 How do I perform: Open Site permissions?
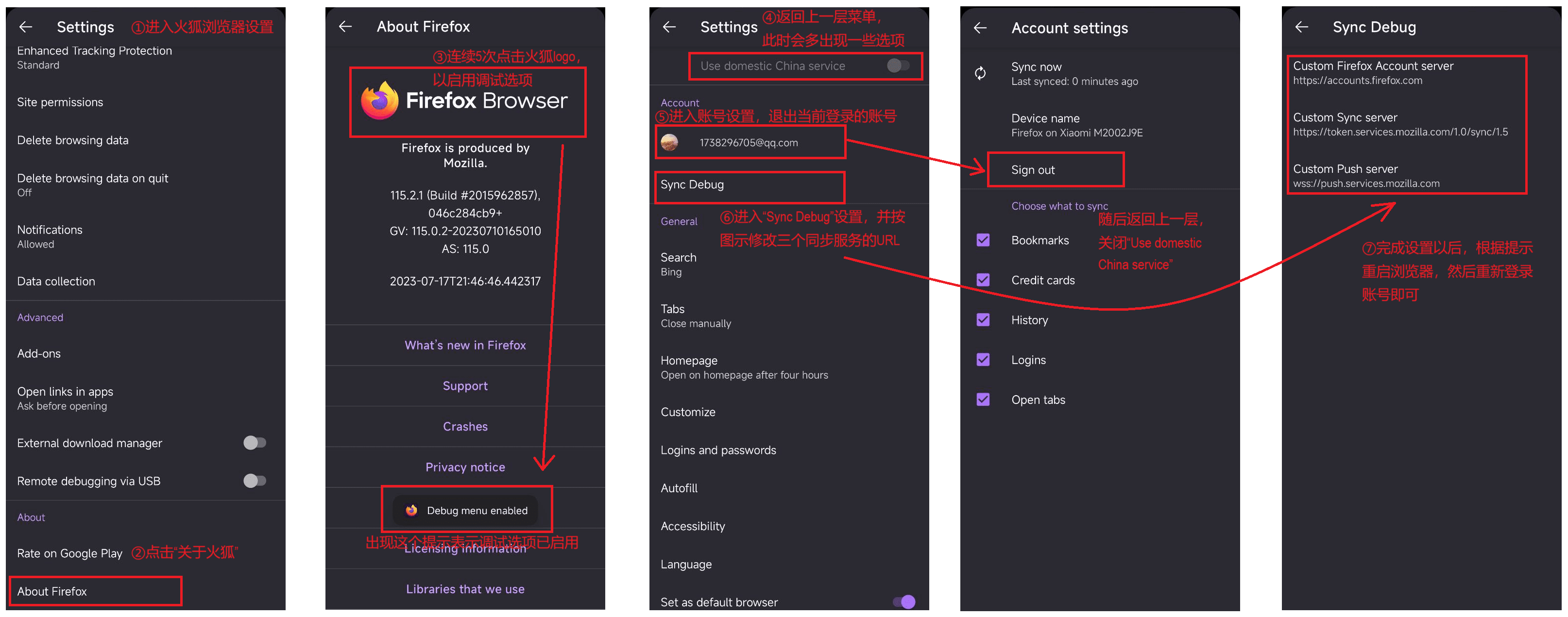[145, 102]
